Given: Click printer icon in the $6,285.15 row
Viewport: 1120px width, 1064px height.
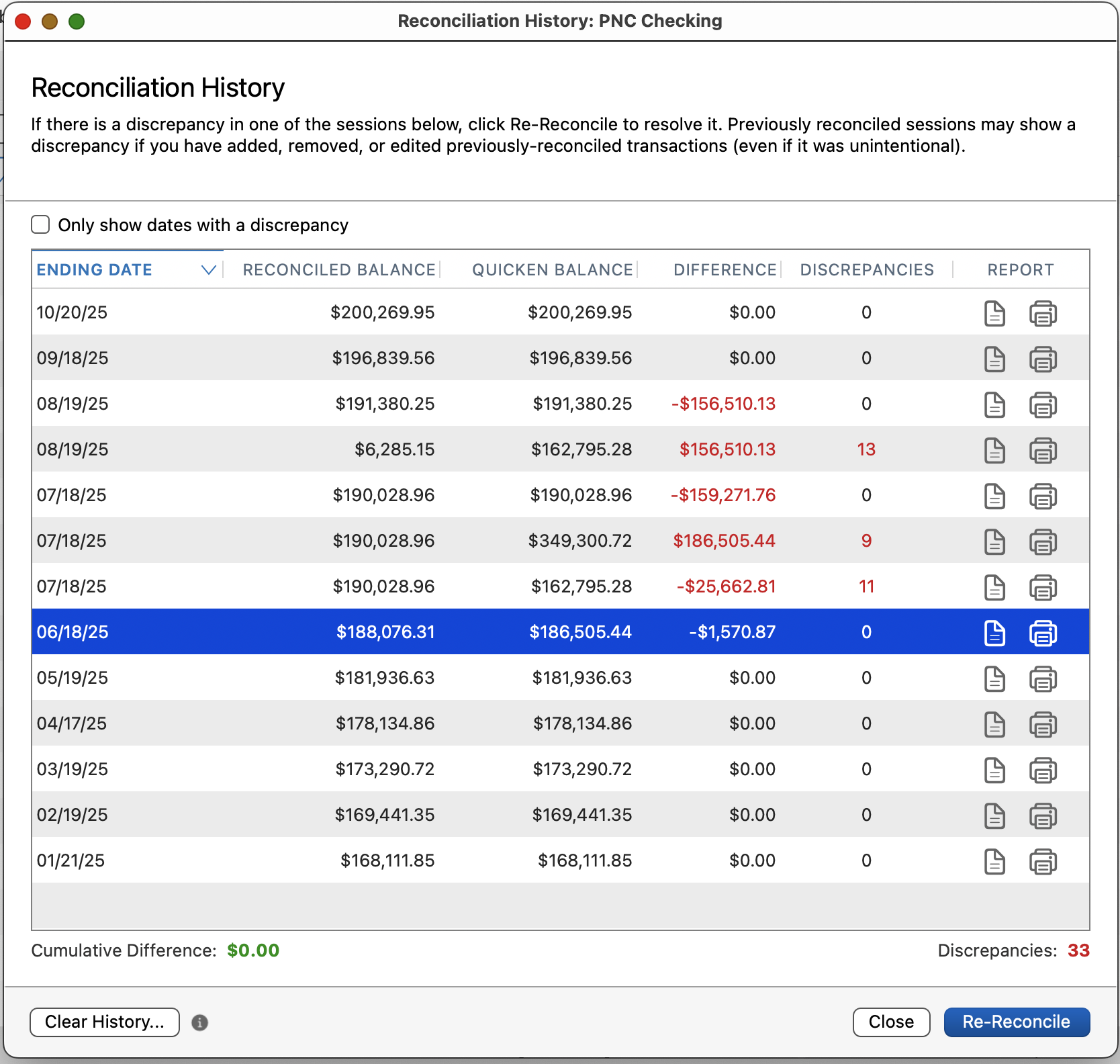Looking at the screenshot, I should pos(1043,450).
